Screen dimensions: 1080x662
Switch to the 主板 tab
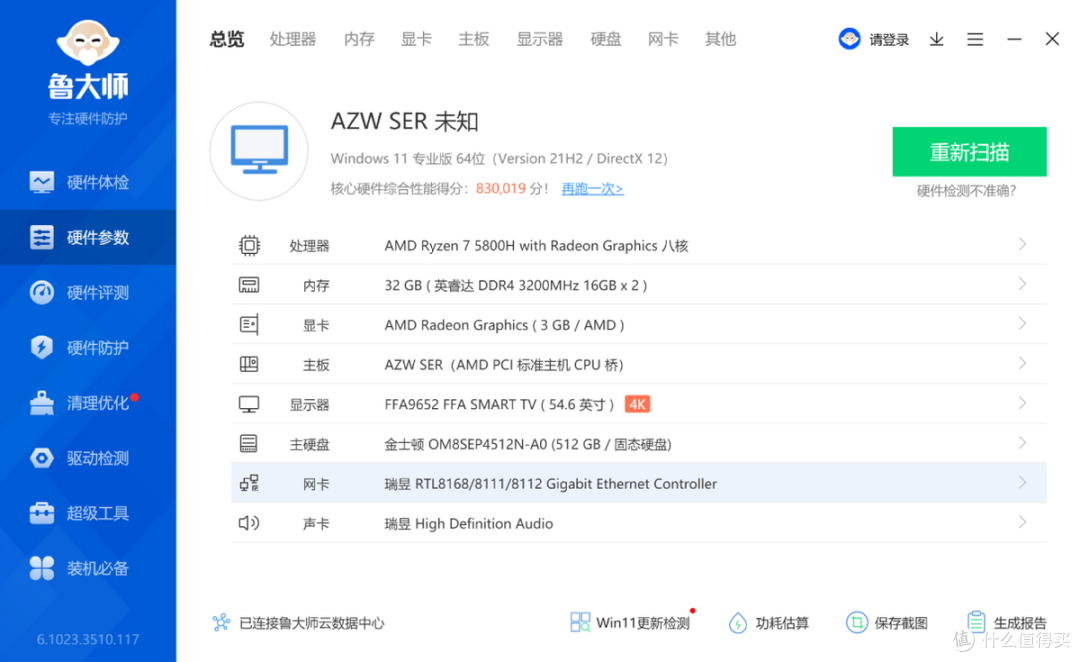pyautogui.click(x=474, y=39)
